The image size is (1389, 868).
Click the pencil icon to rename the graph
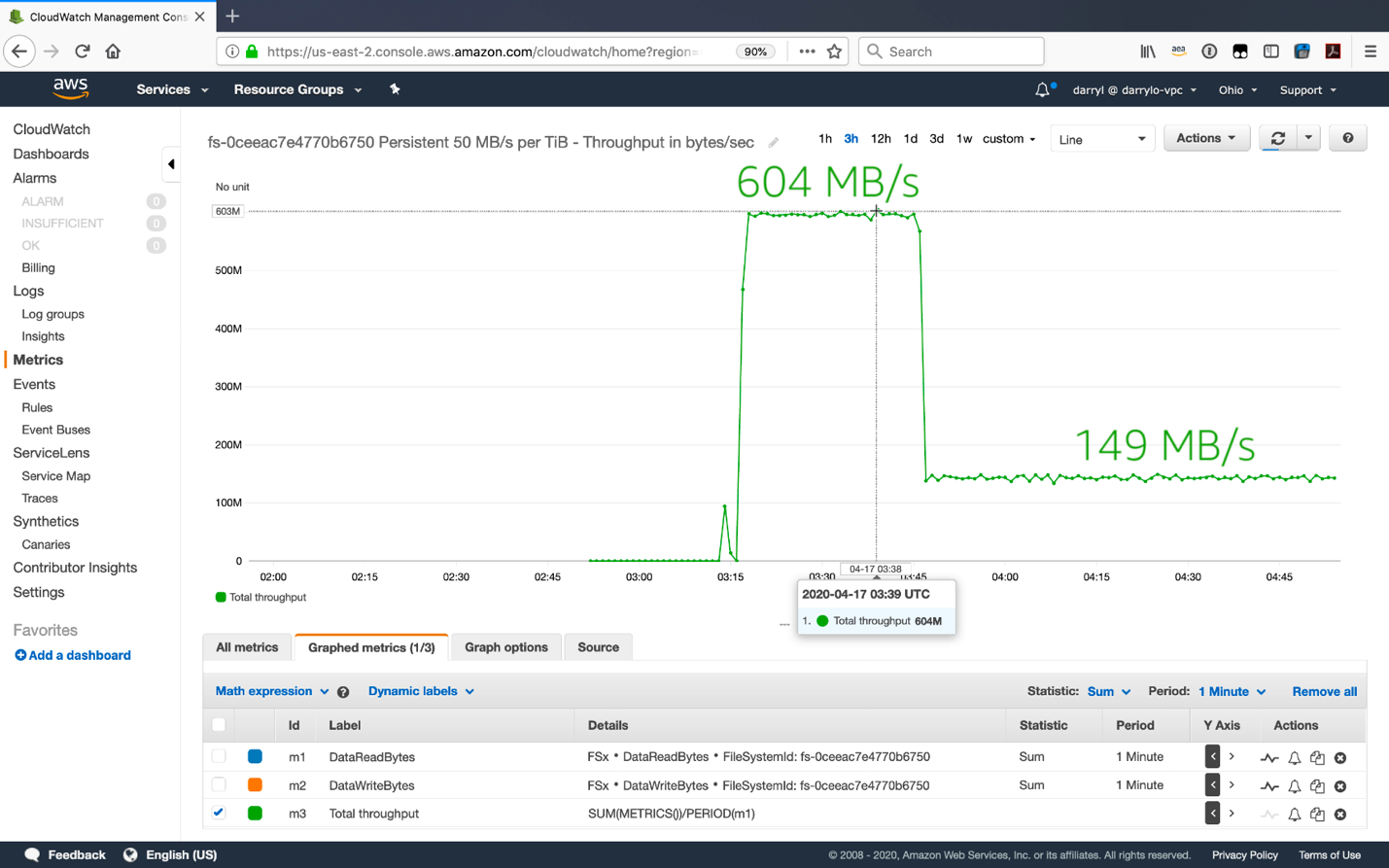pos(773,142)
